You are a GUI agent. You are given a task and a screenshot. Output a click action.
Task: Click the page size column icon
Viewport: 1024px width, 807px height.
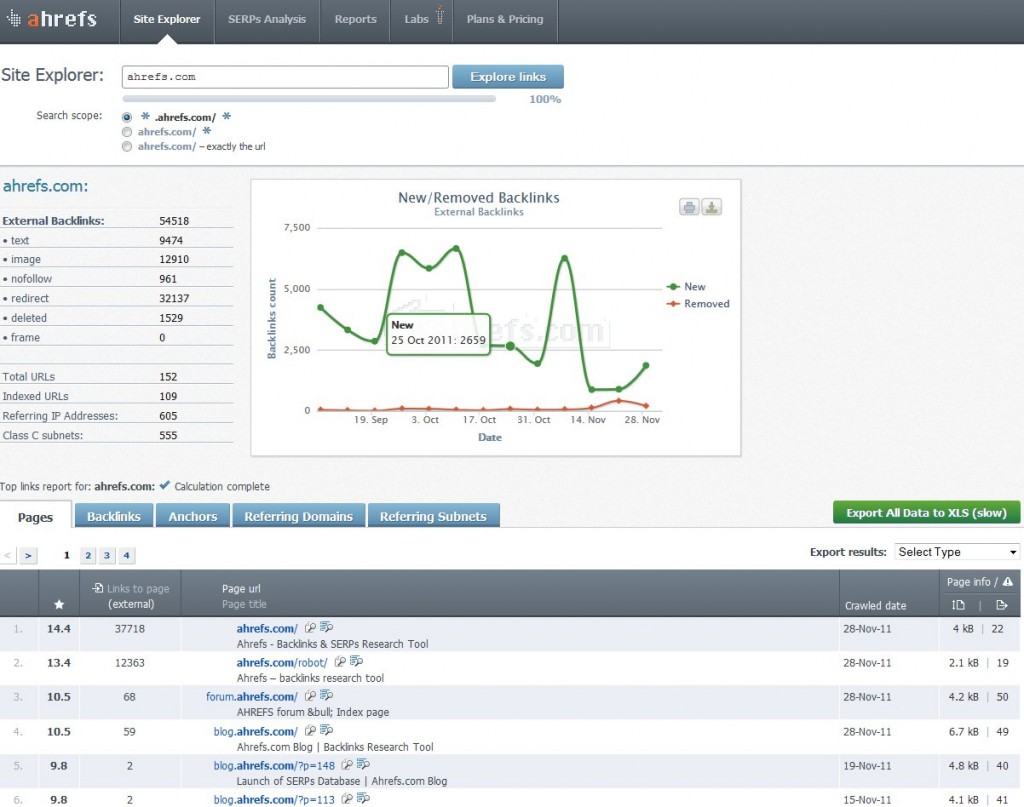click(x=958, y=605)
